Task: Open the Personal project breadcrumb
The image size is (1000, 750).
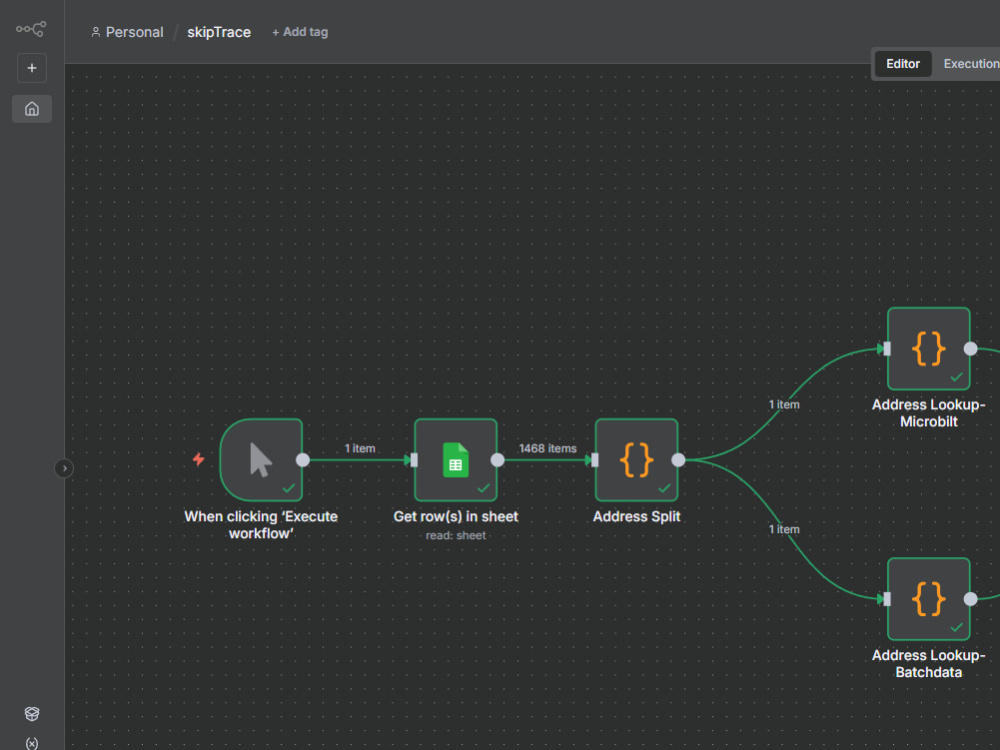Action: 127,32
